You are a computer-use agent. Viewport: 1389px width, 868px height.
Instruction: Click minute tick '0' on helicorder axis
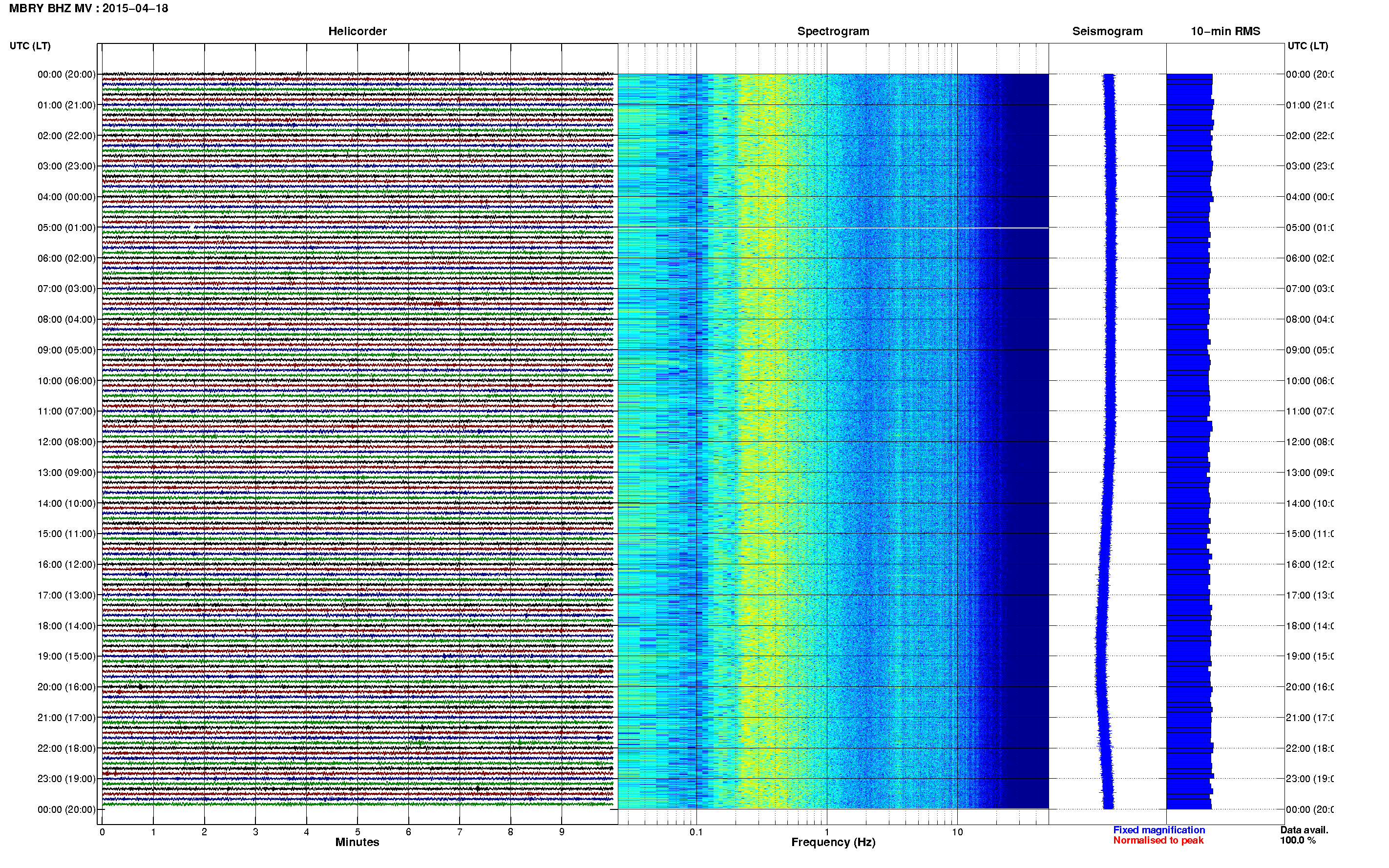[102, 832]
